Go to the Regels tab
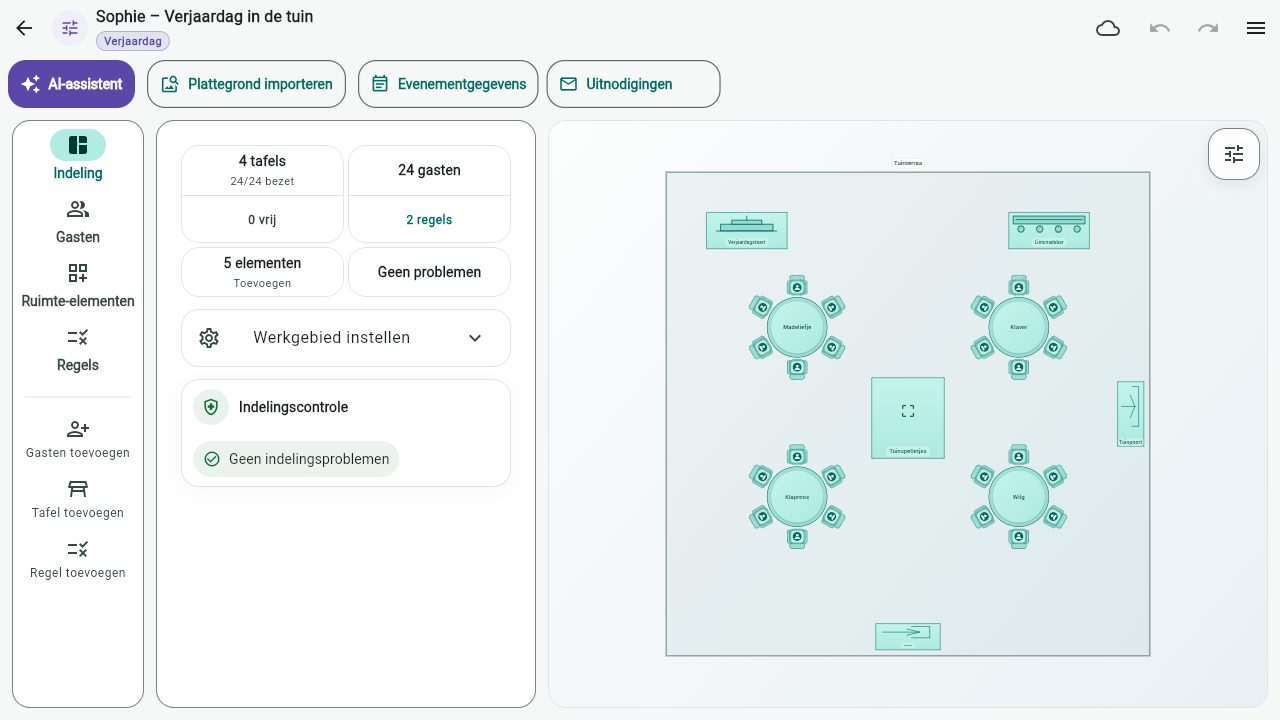Viewport: 1280px width, 720px height. (78, 350)
